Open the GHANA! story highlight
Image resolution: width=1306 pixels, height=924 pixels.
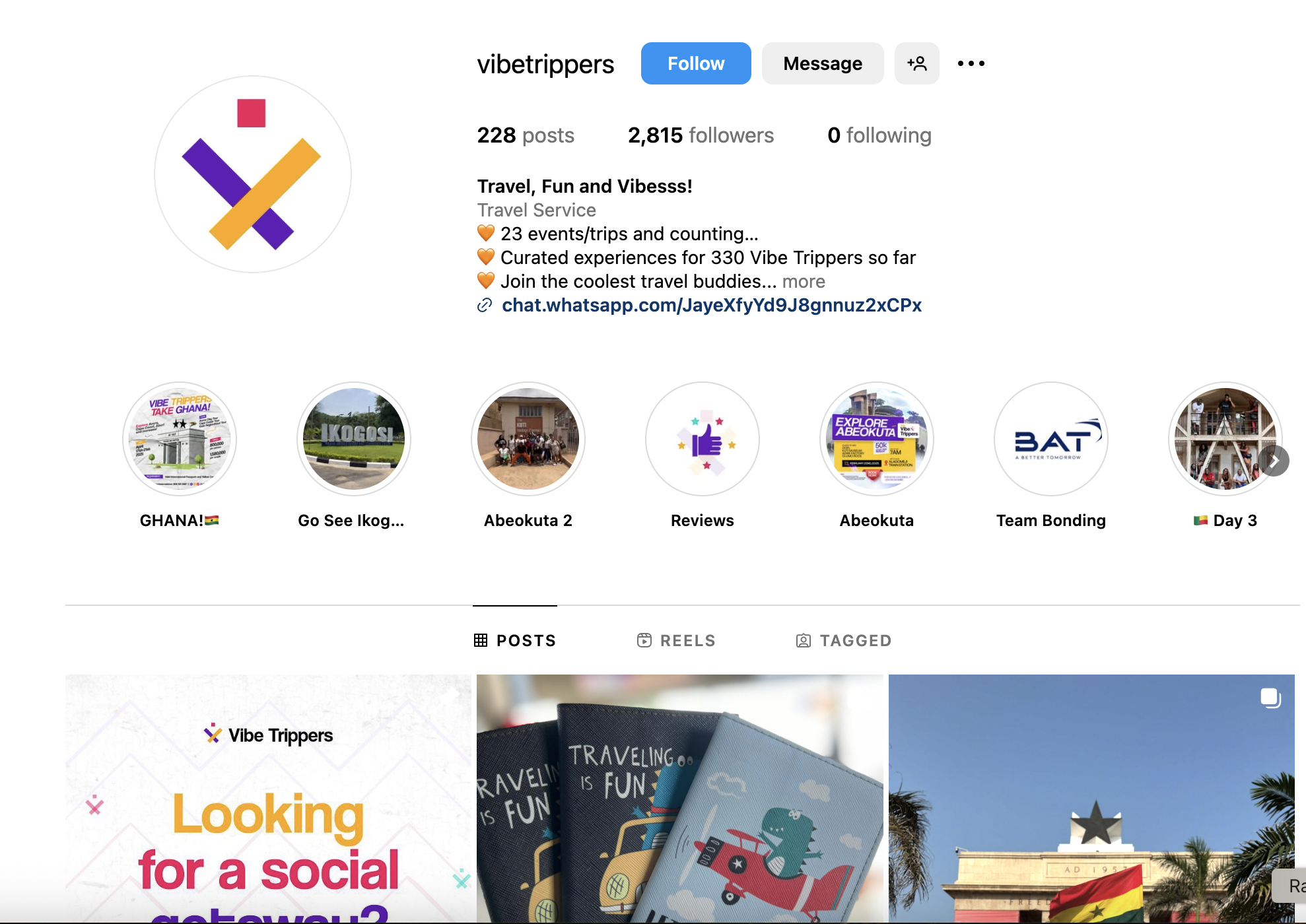pos(180,439)
